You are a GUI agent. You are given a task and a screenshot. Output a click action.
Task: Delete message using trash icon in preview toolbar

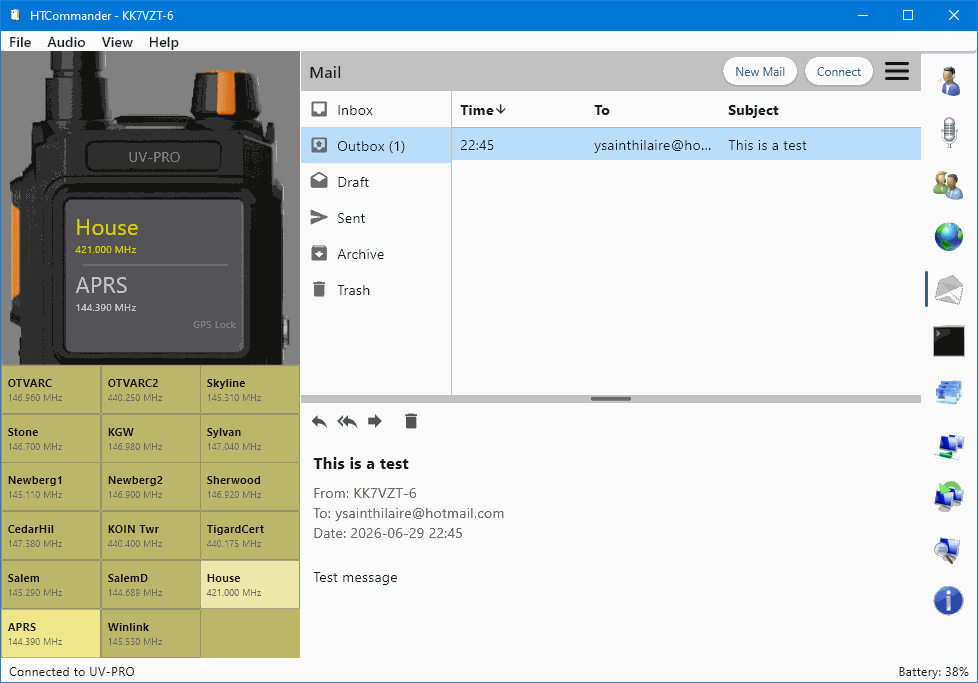410,422
